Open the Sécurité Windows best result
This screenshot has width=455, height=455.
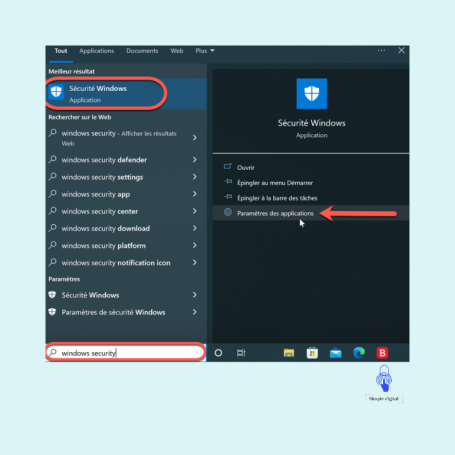coord(126,94)
